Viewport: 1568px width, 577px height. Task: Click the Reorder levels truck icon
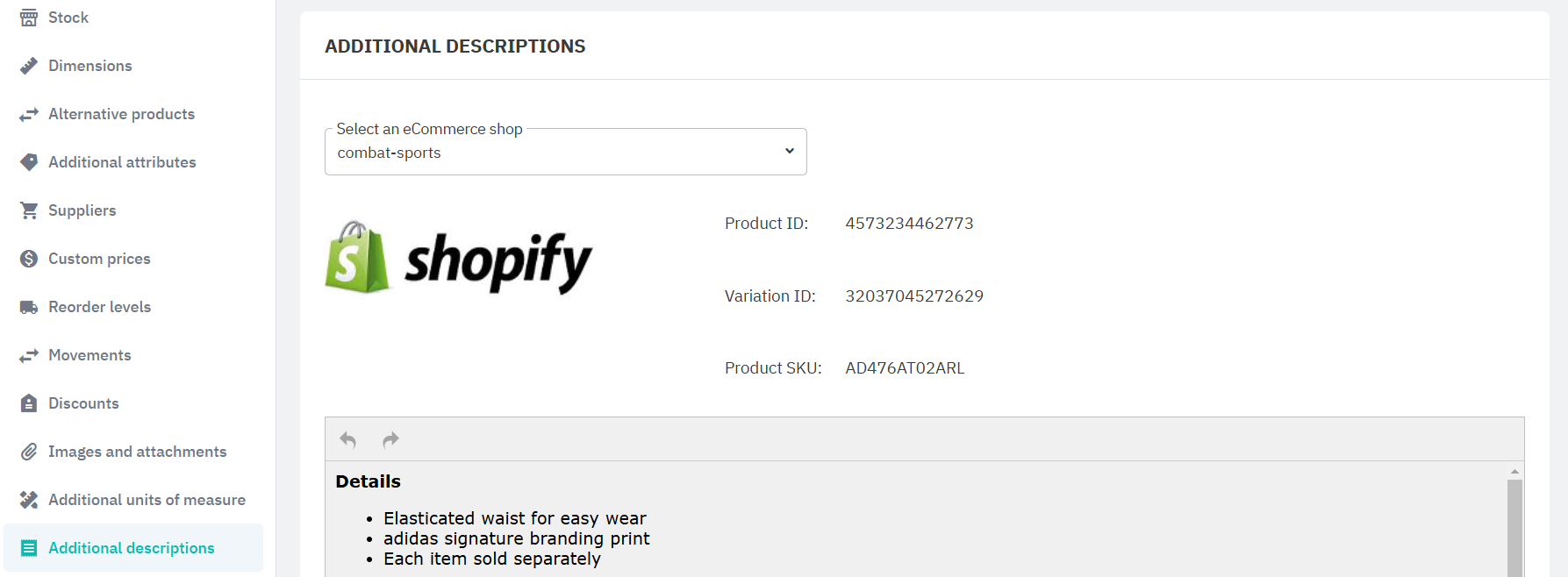click(x=29, y=307)
